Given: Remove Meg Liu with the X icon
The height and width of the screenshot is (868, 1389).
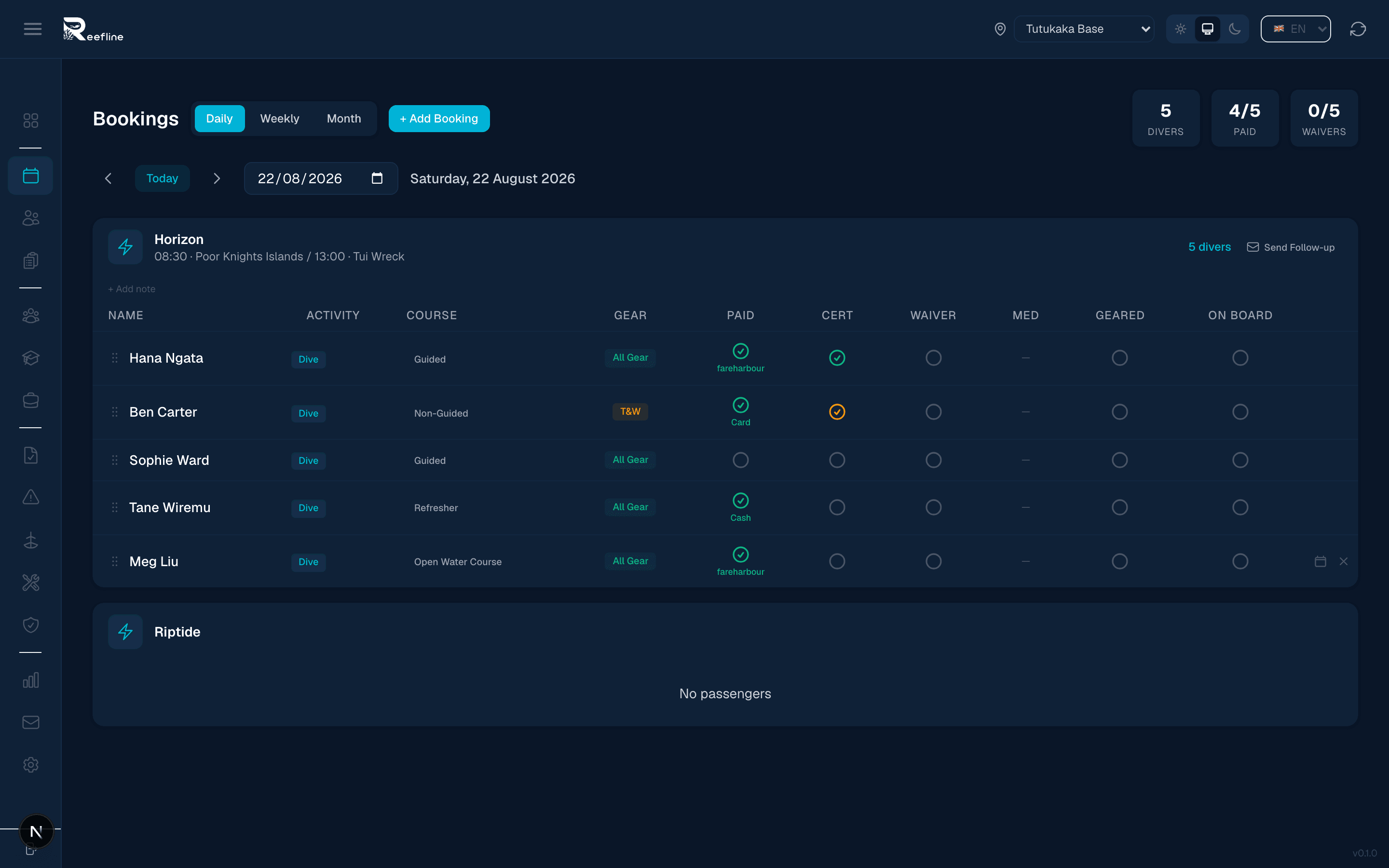Looking at the screenshot, I should point(1344,561).
